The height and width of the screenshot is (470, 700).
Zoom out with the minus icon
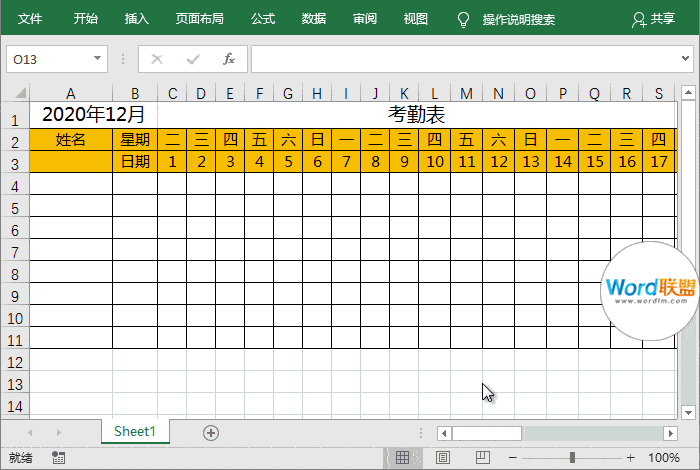pyautogui.click(x=512, y=458)
